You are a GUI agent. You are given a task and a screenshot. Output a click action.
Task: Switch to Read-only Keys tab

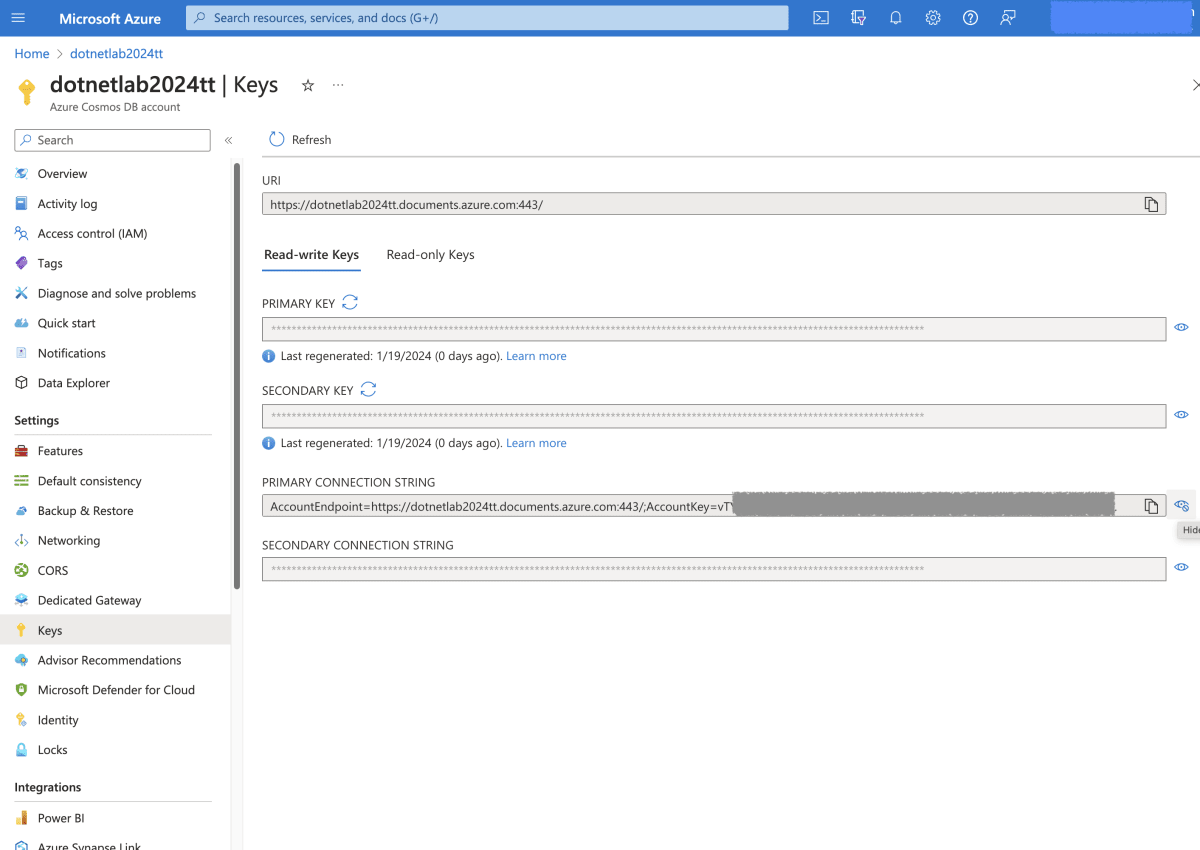pyautogui.click(x=430, y=255)
